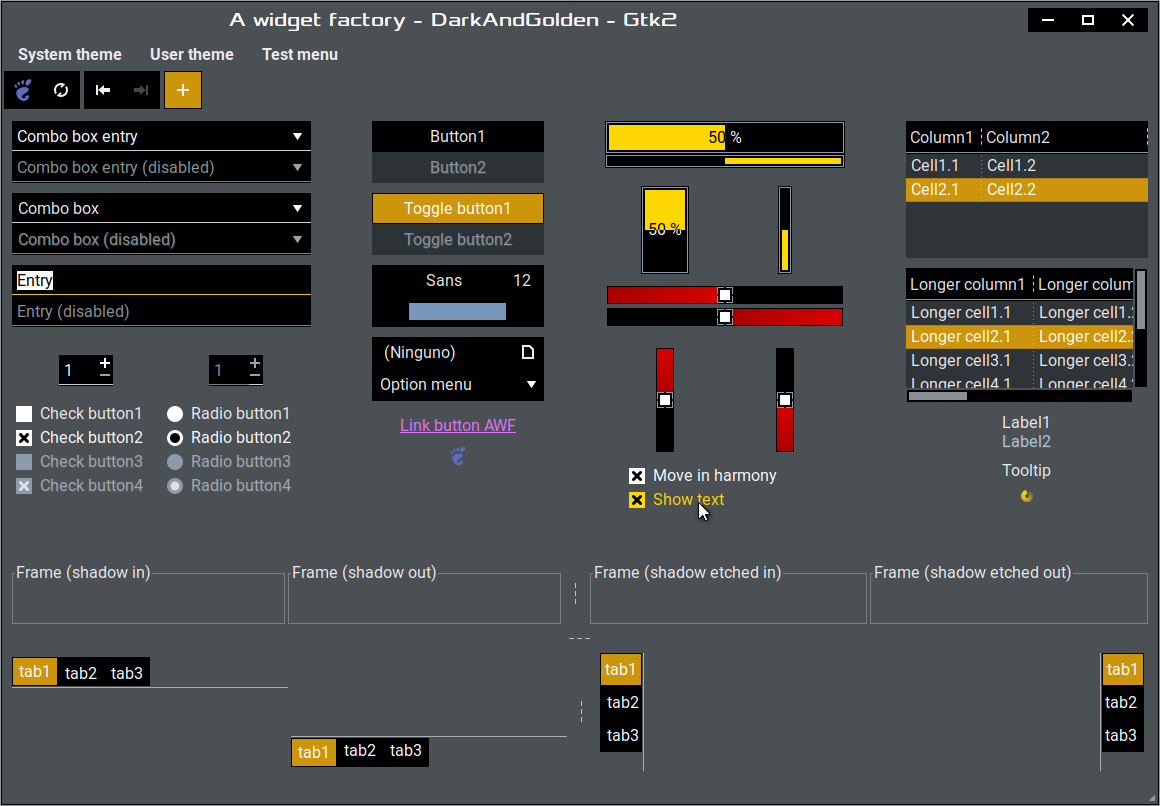
Task: Click the file icon in (Ninguno) chooser
Action: 527,352
